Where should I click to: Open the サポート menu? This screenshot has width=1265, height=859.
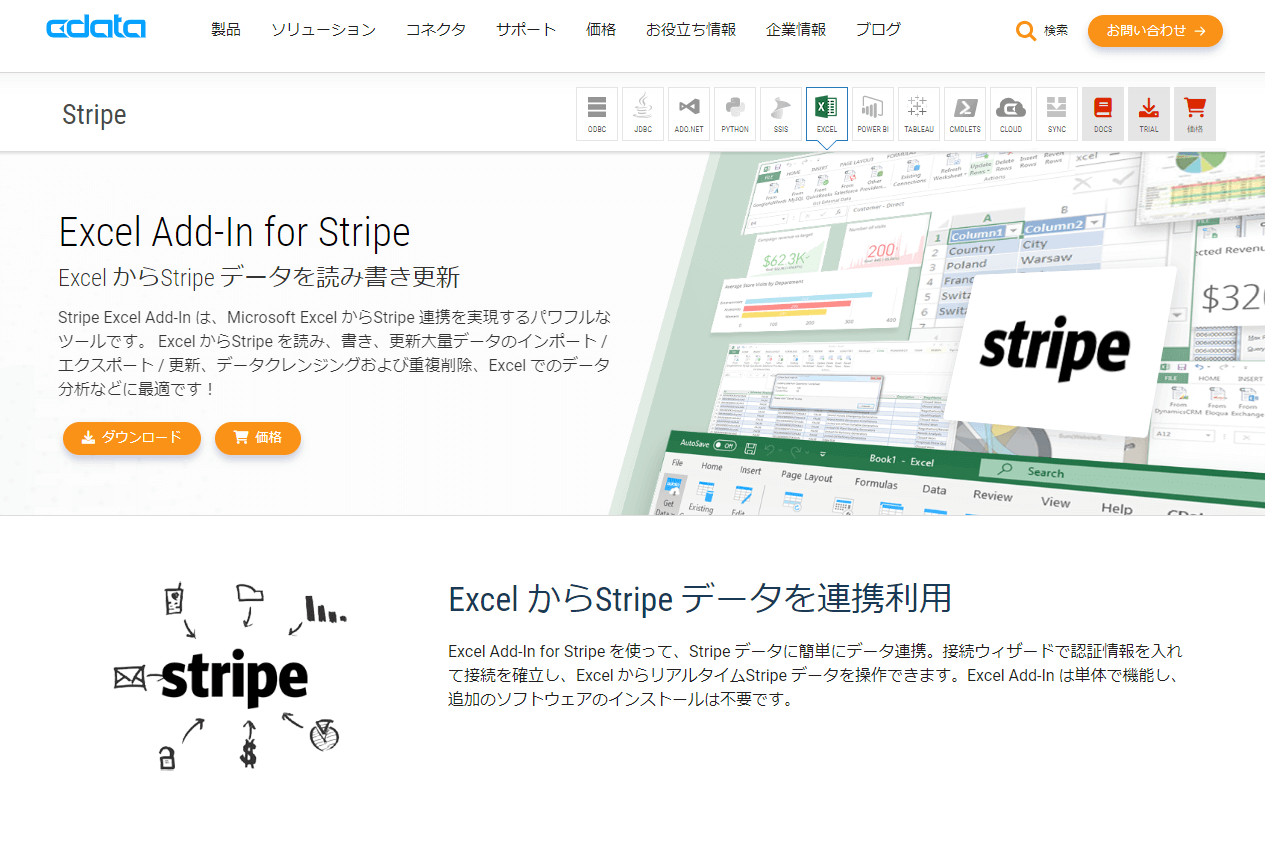point(526,30)
